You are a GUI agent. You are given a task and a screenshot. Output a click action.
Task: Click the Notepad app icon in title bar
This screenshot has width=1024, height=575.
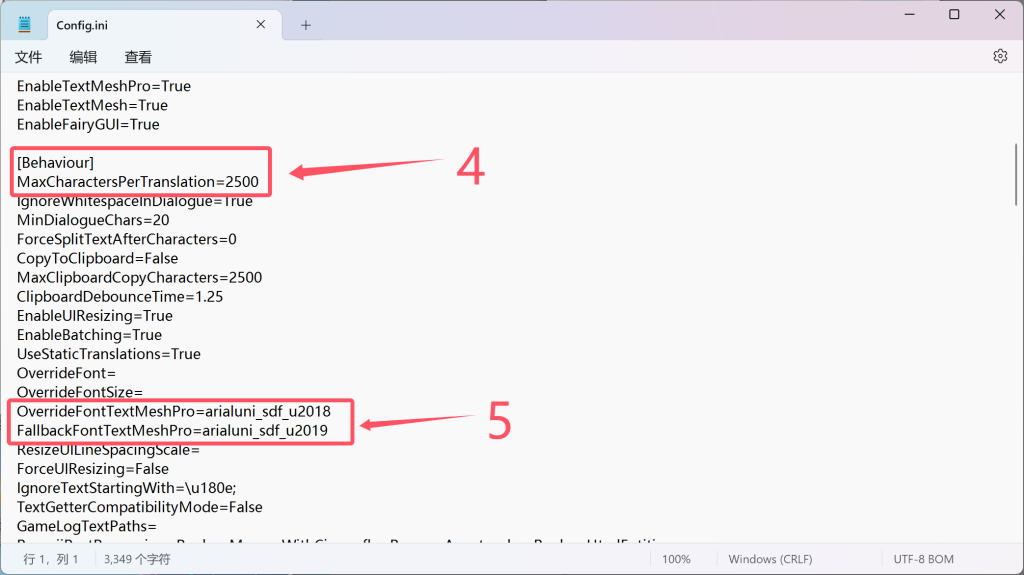click(x=24, y=24)
